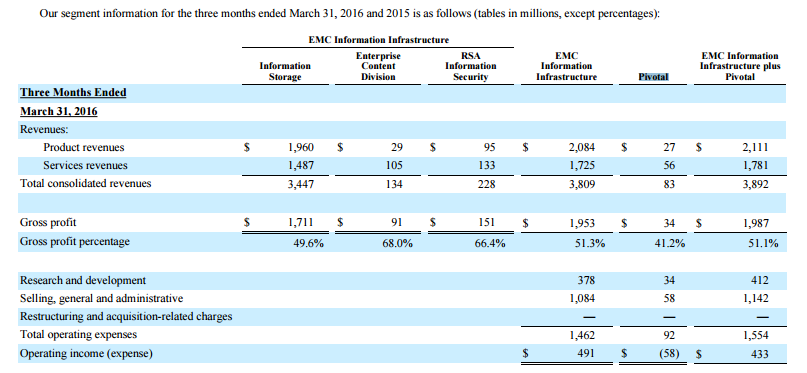Click the 491 operating income value
The width and height of the screenshot is (807, 373).
point(587,354)
